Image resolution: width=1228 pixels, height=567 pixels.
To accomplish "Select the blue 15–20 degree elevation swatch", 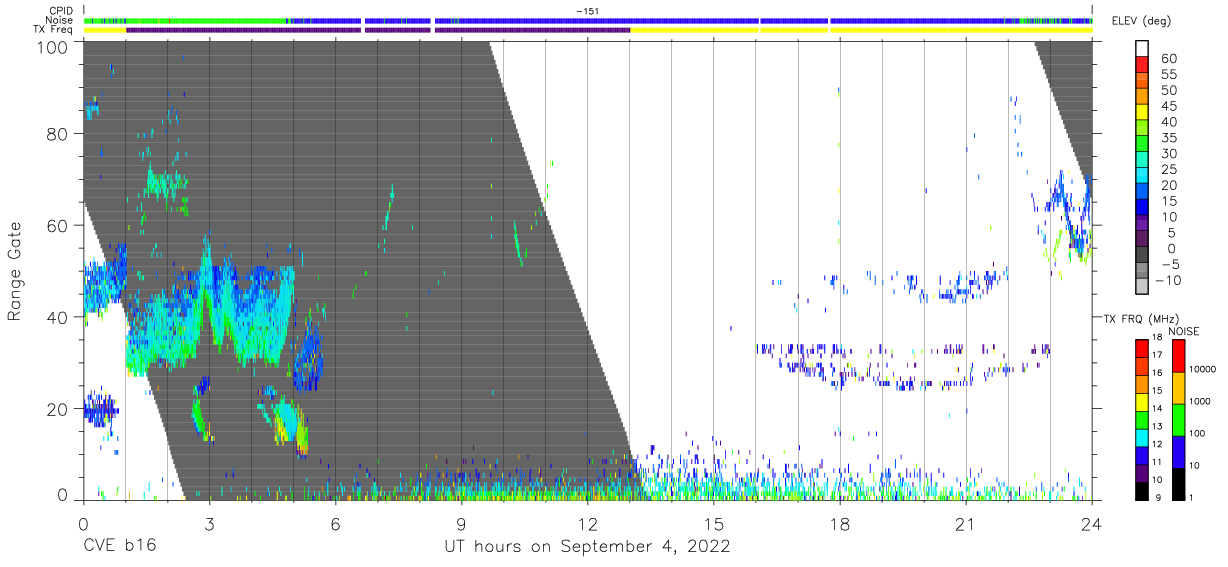I will (1142, 193).
